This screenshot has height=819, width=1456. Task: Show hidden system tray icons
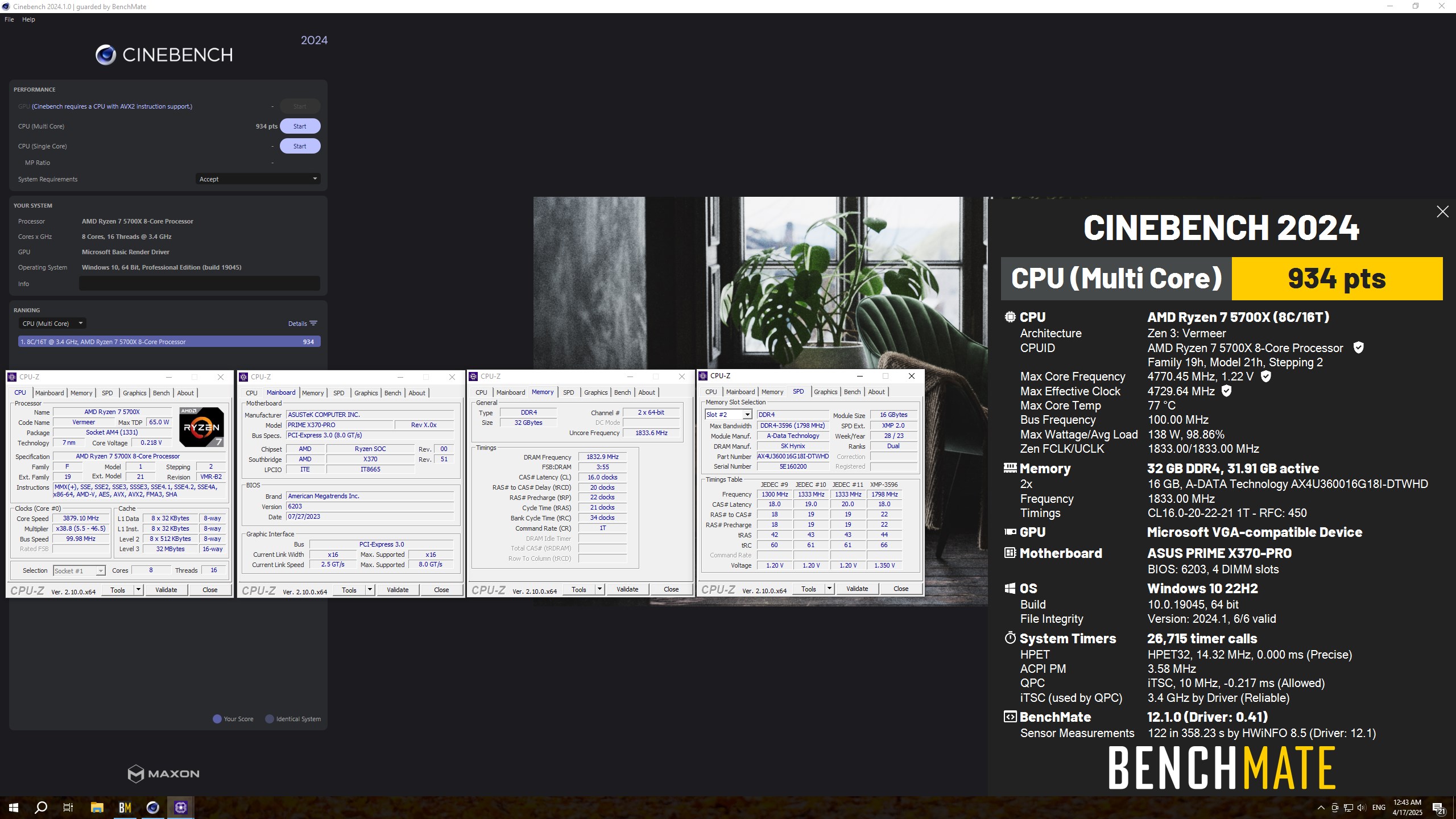1321,808
